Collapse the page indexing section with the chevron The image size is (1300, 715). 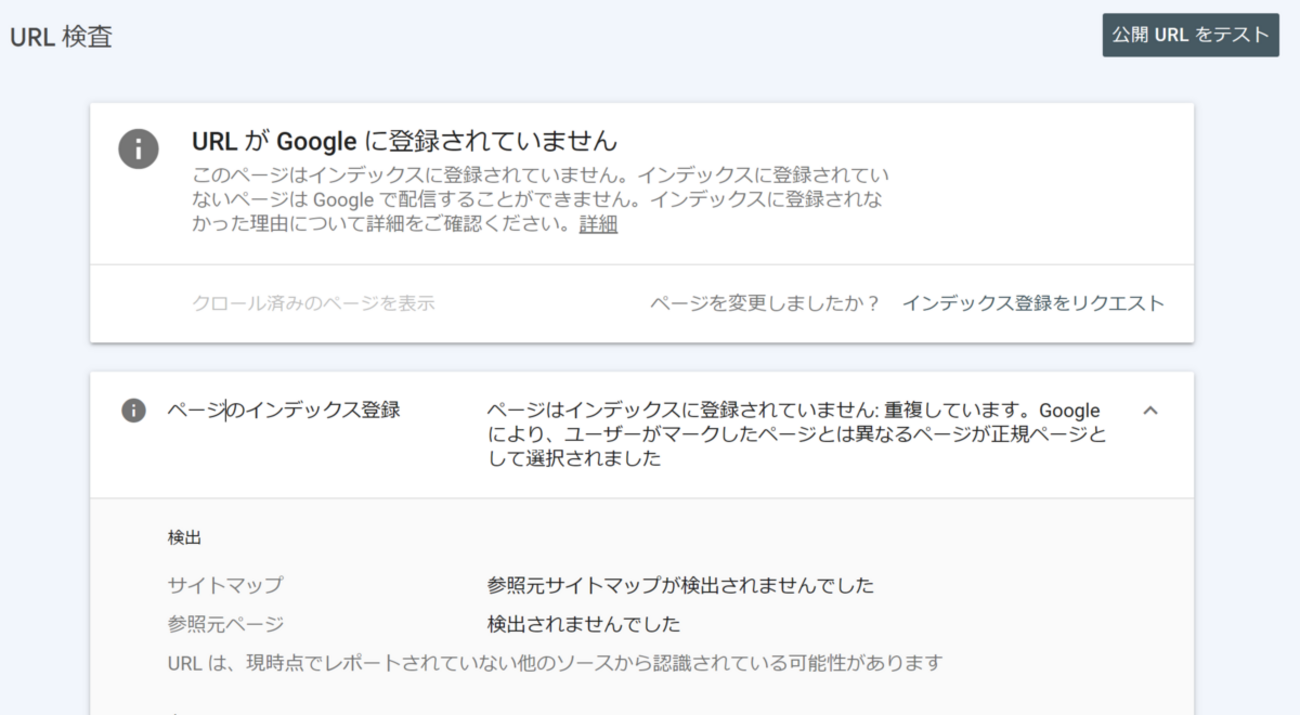pos(1150,410)
